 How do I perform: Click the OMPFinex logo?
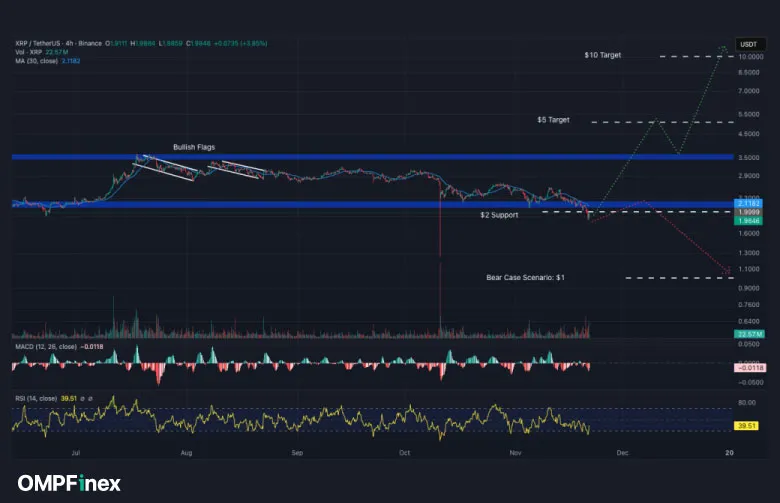[68, 483]
